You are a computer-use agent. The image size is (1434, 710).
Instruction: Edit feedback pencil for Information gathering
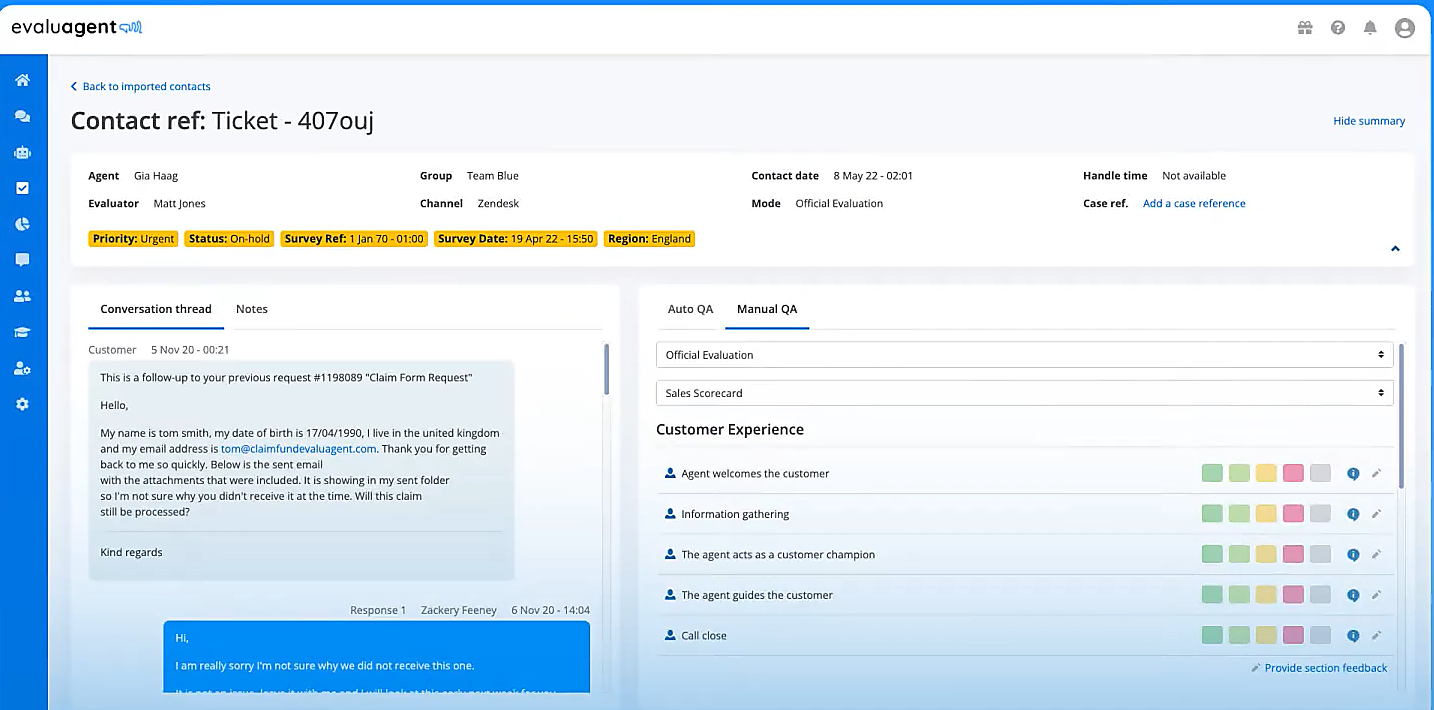1376,513
